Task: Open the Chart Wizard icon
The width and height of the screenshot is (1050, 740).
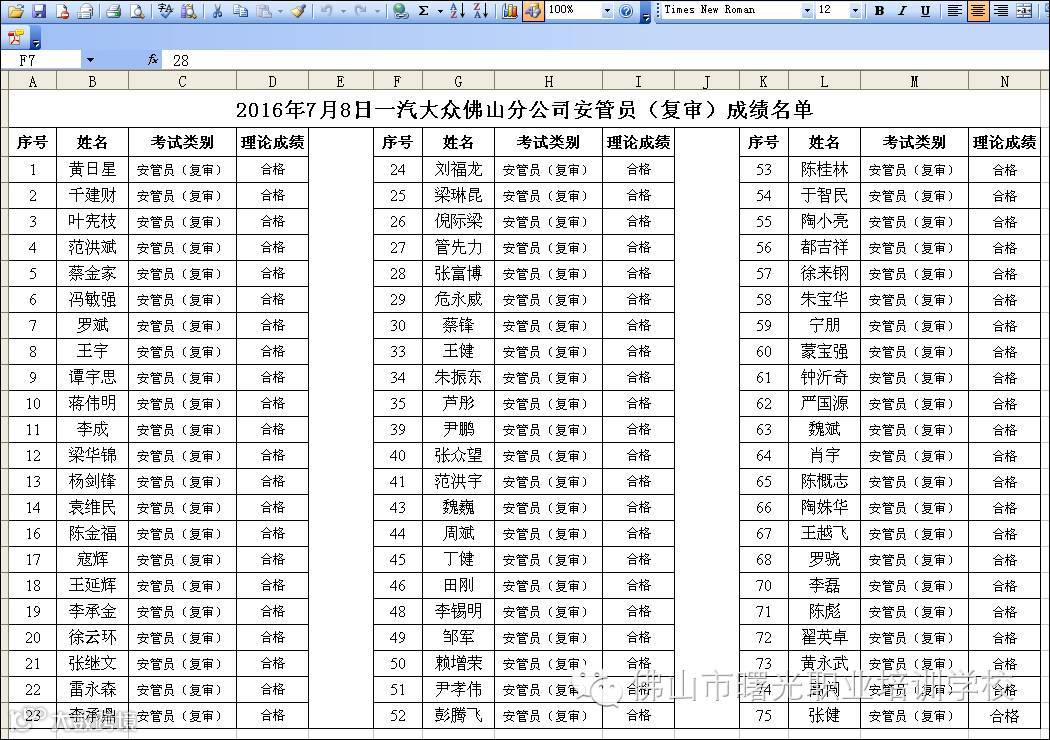Action: coord(510,11)
